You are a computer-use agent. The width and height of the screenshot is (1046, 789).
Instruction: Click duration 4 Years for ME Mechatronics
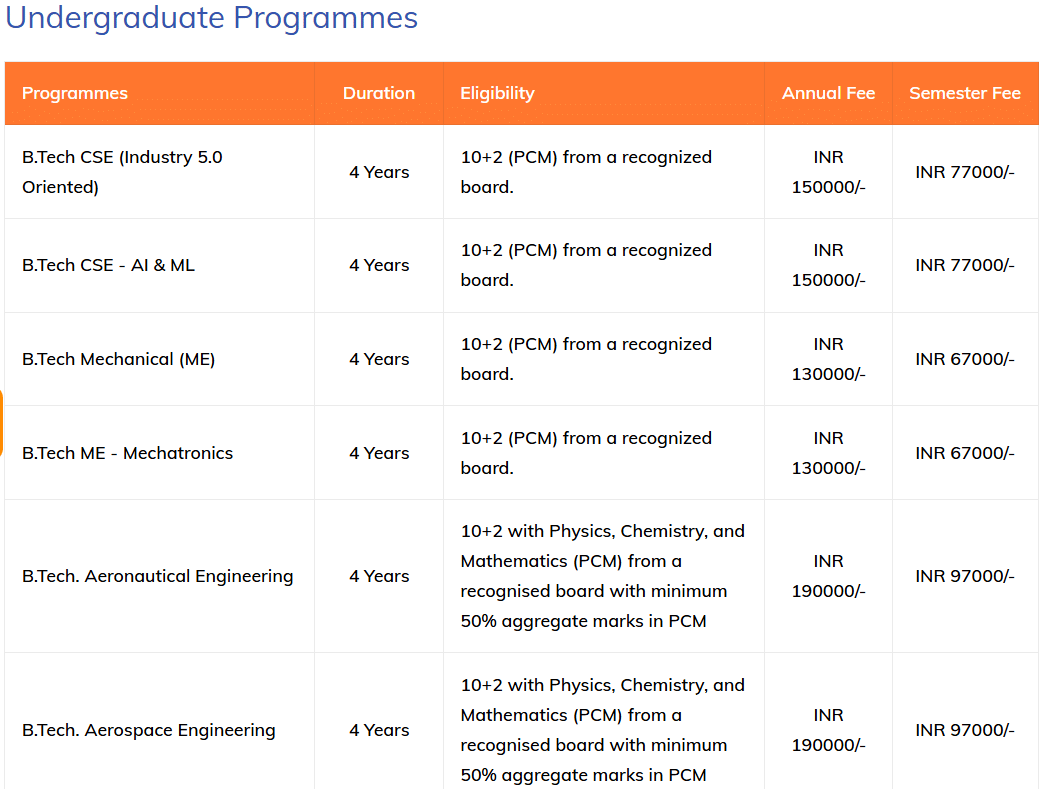(379, 454)
